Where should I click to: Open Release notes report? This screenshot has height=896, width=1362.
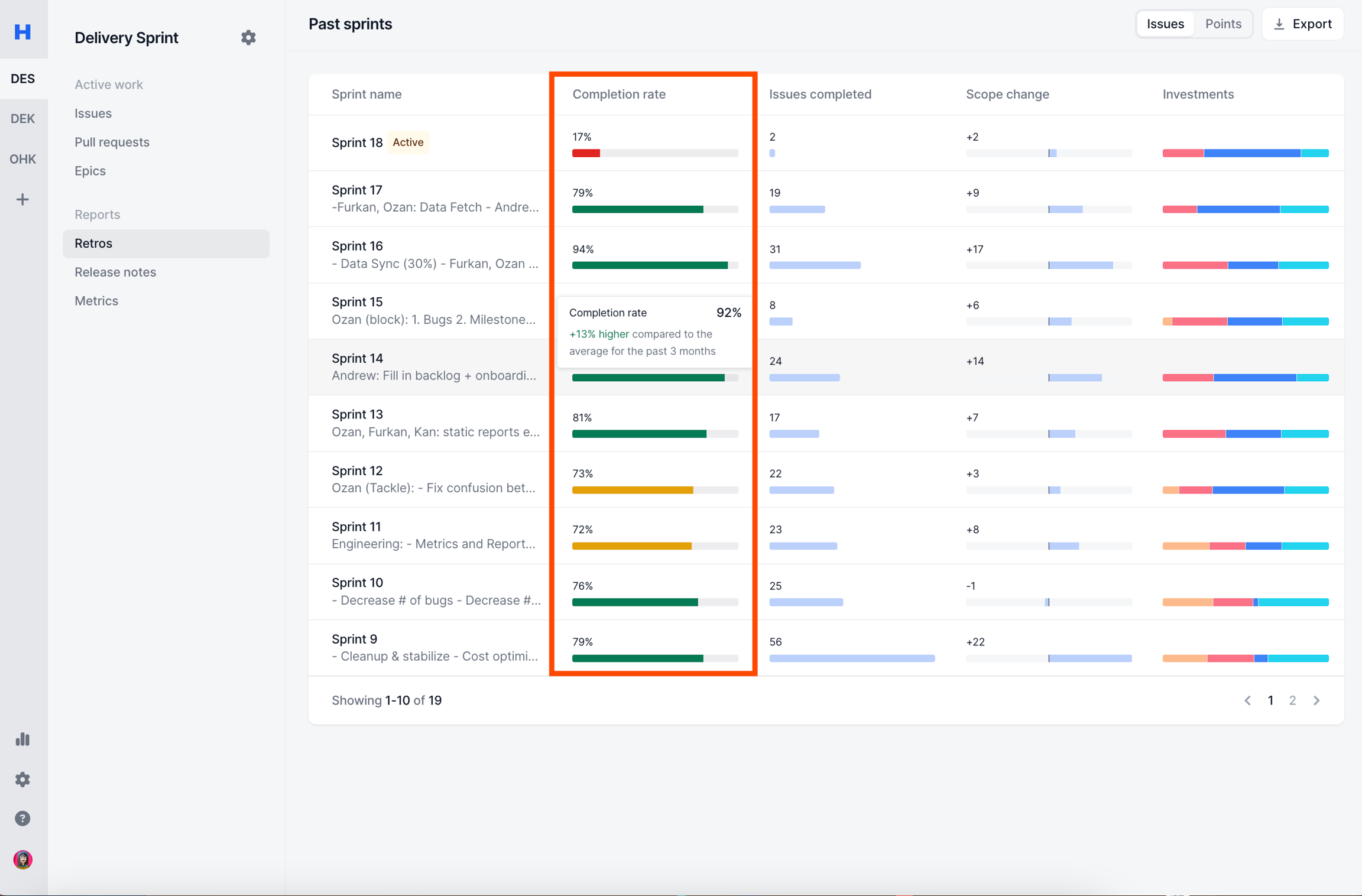pos(115,272)
